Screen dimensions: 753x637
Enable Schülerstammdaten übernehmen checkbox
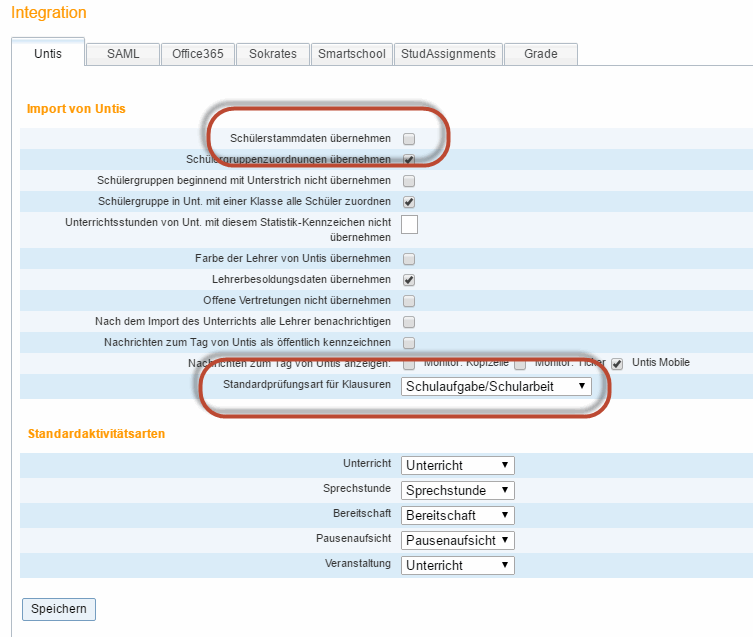point(409,139)
